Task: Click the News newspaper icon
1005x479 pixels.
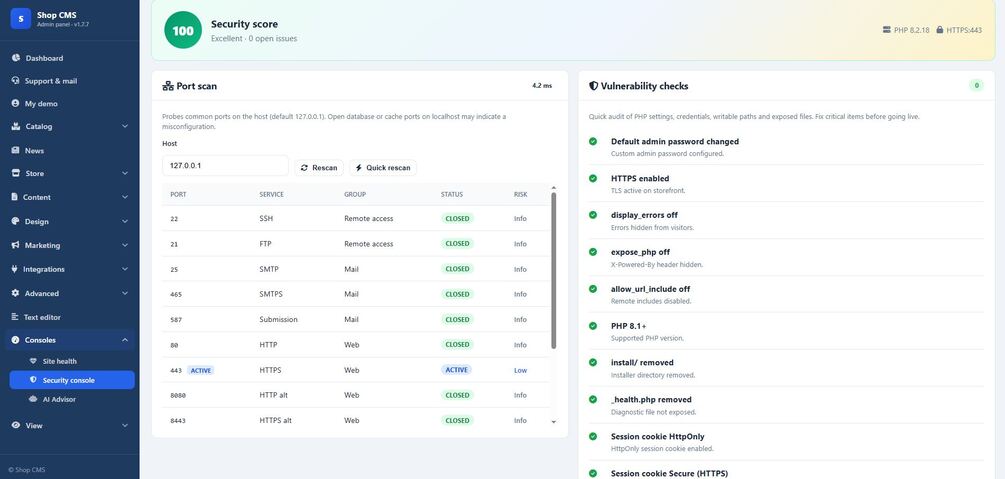Action: (15, 150)
